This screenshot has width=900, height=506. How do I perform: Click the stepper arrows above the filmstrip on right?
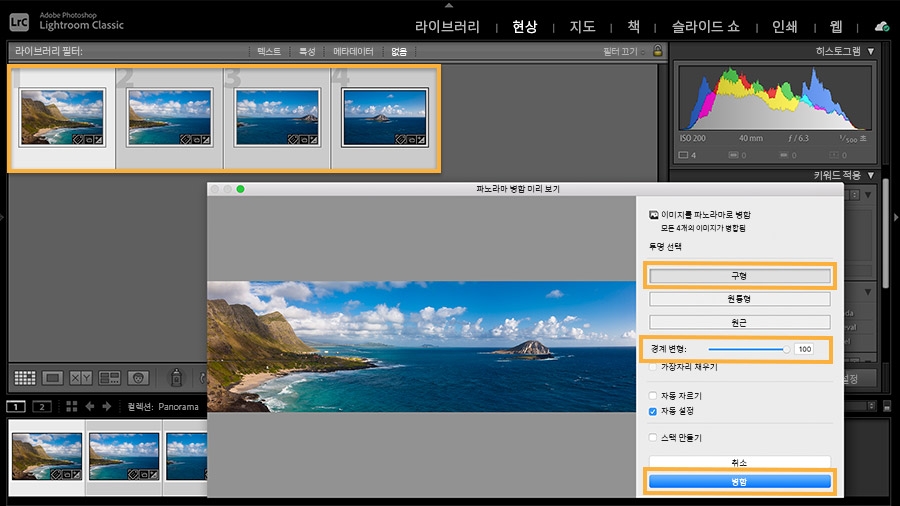871,406
